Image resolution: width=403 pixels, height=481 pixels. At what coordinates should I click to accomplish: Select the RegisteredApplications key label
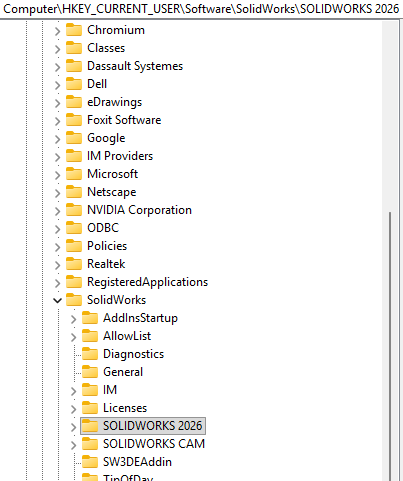147,282
